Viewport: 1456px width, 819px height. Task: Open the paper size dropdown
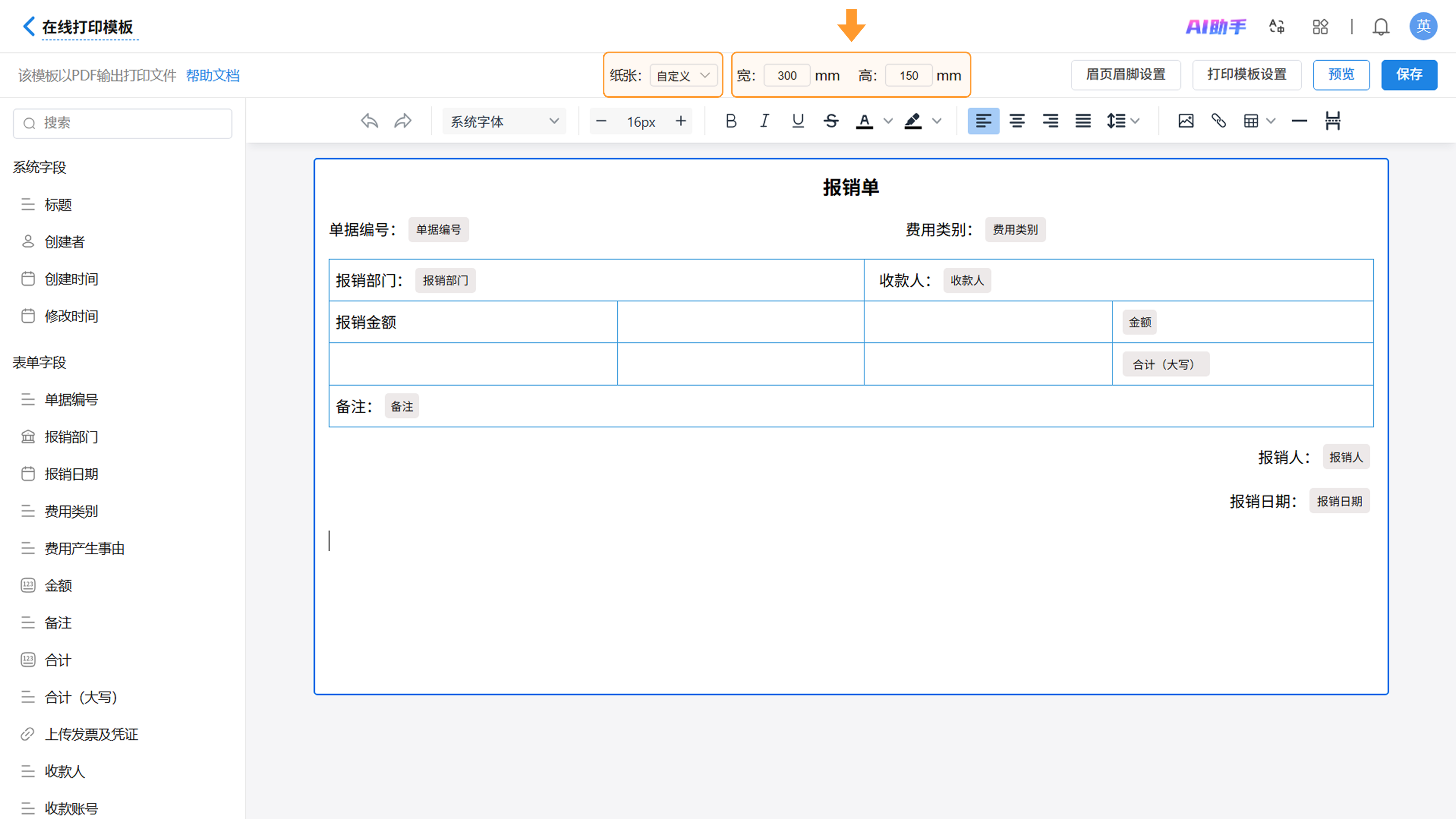pyautogui.click(x=683, y=75)
